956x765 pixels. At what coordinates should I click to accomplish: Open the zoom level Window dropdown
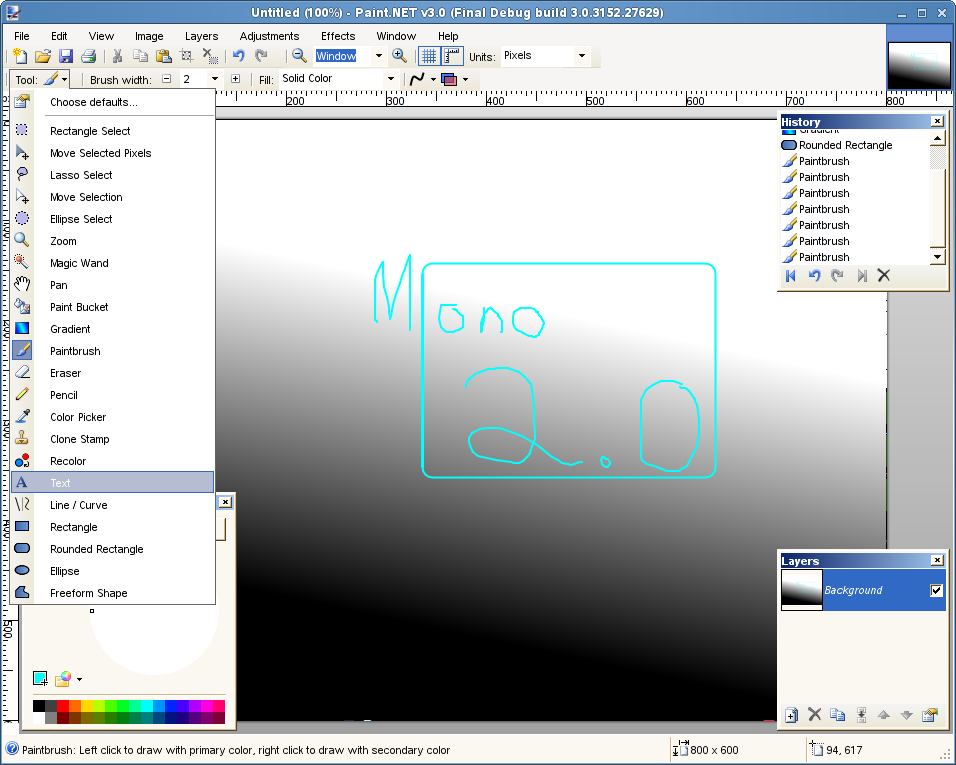pyautogui.click(x=379, y=56)
